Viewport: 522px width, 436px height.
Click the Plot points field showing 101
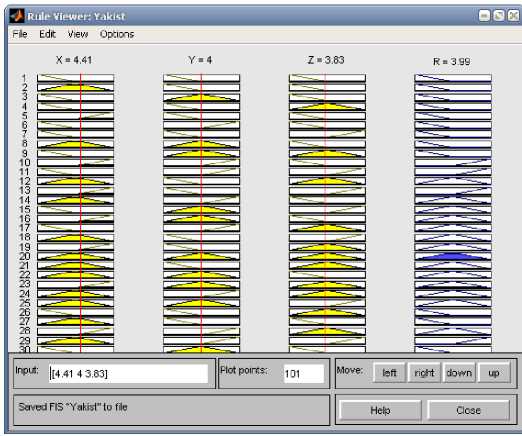(303, 374)
